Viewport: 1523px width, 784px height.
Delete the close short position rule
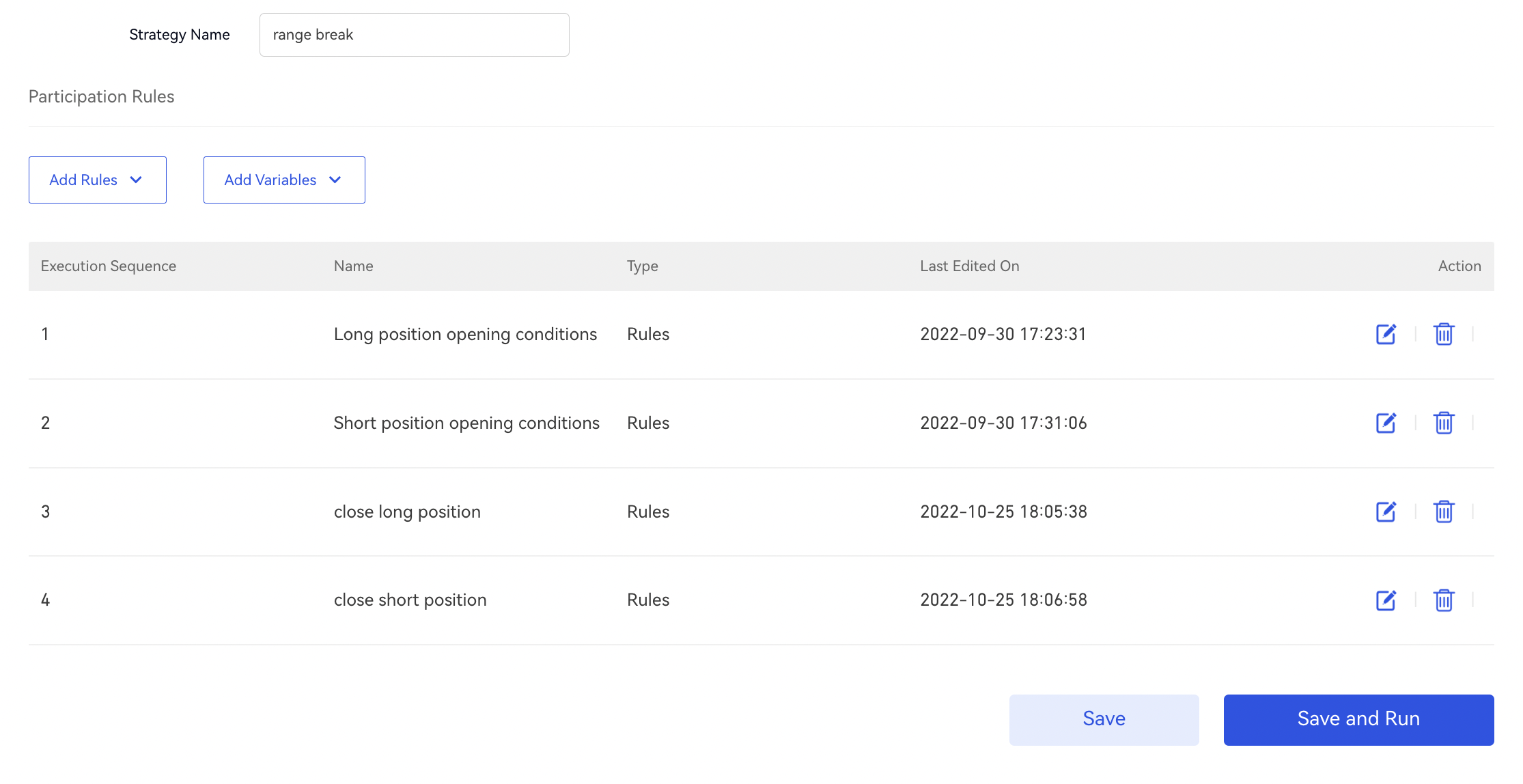tap(1444, 600)
